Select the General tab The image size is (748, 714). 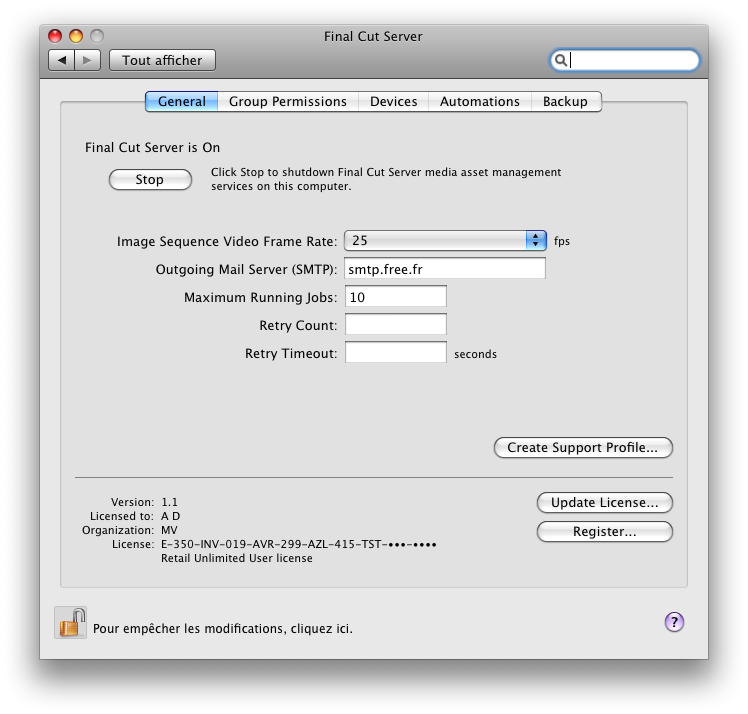tap(182, 102)
